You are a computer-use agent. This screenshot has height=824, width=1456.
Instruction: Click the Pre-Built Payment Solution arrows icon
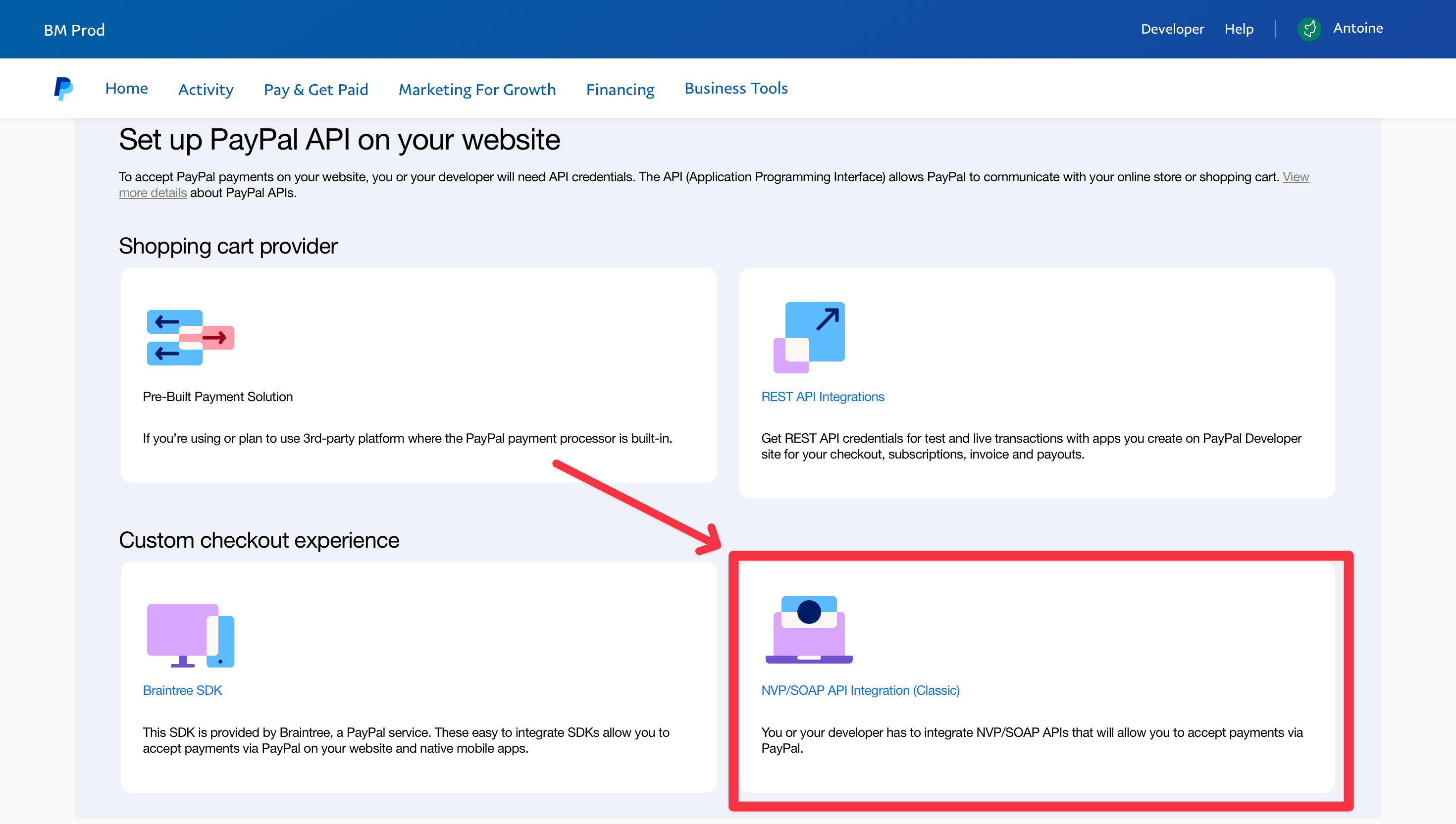click(190, 337)
